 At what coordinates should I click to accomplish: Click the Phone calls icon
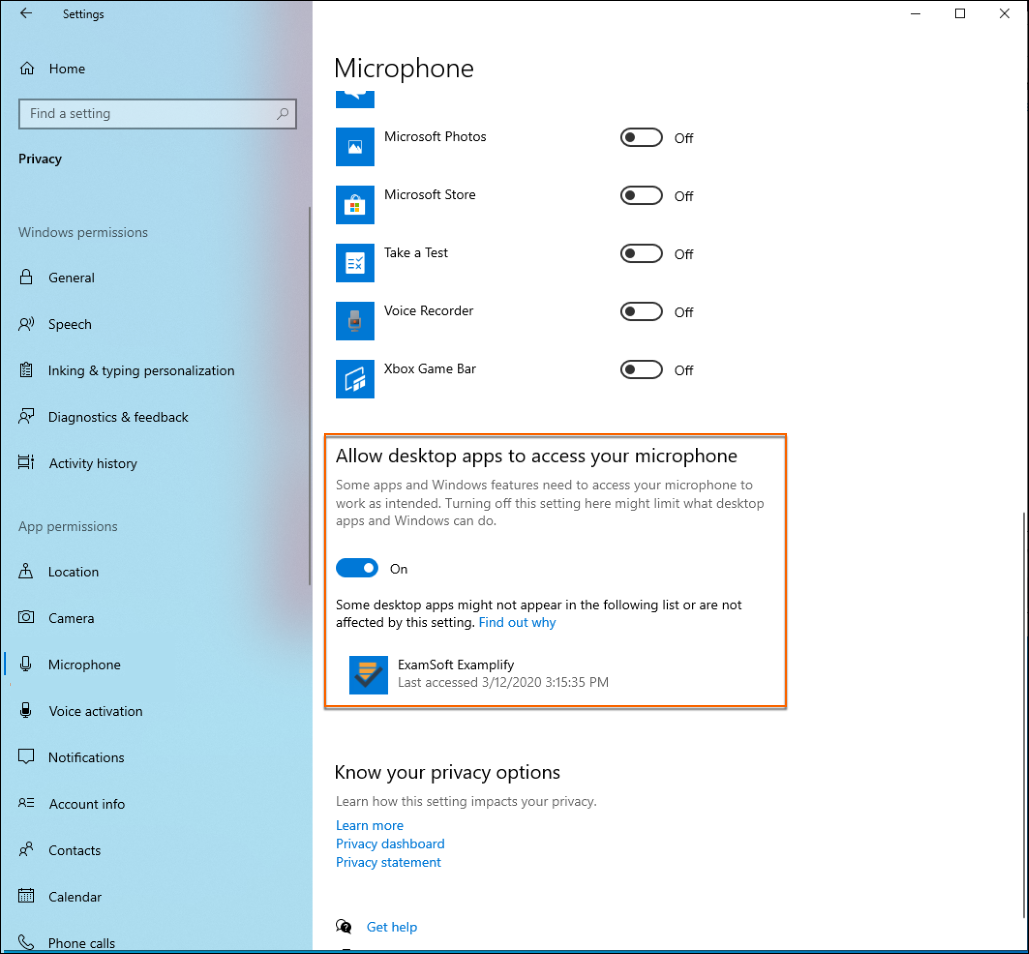(26, 942)
